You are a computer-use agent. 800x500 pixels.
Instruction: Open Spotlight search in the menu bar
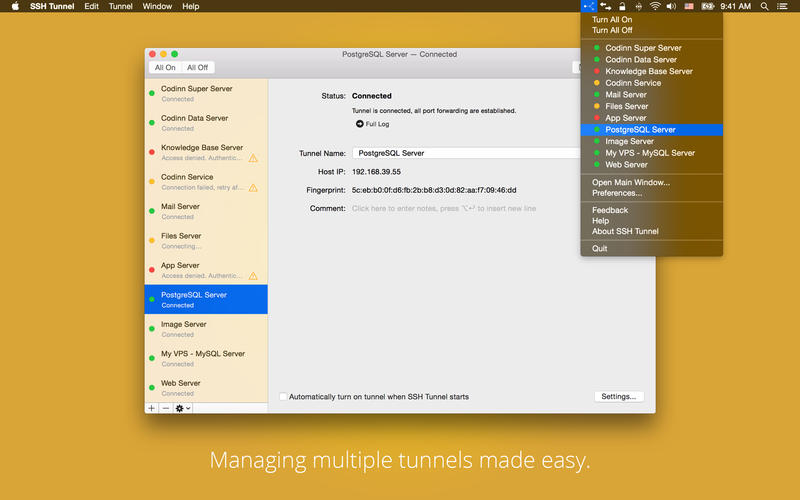(765, 6)
